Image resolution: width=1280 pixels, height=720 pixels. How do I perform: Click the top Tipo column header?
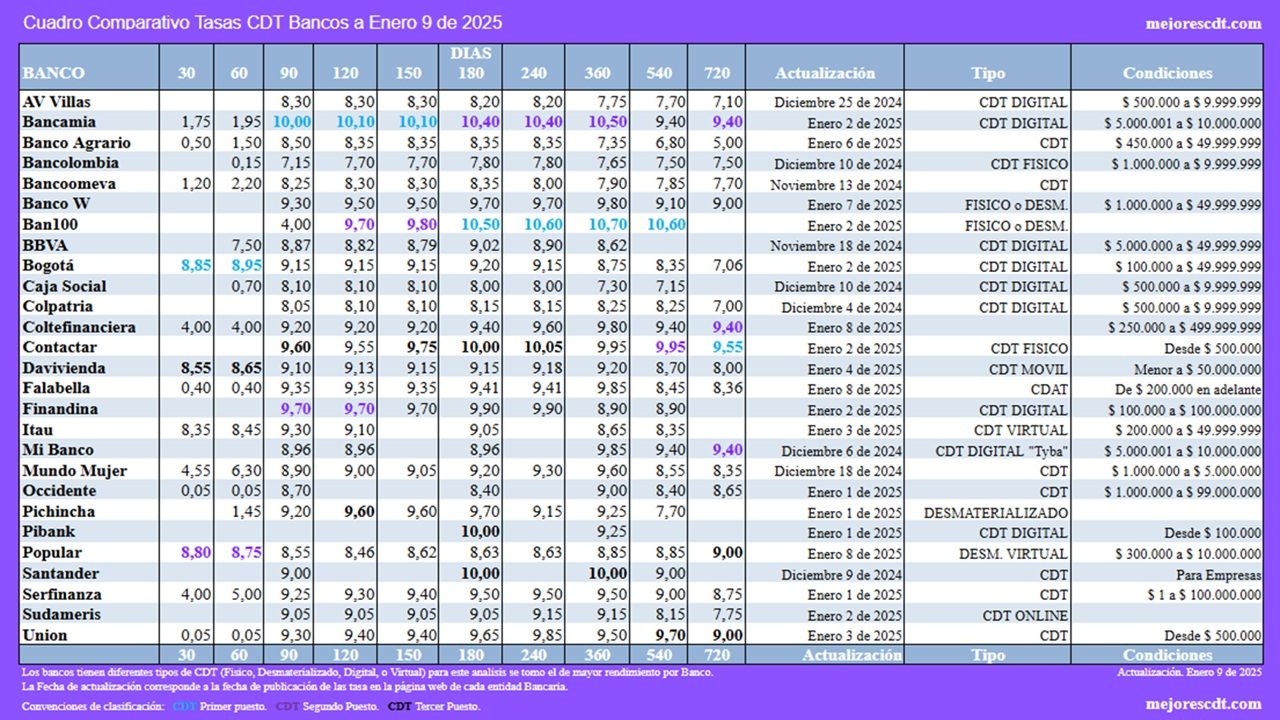pos(987,73)
